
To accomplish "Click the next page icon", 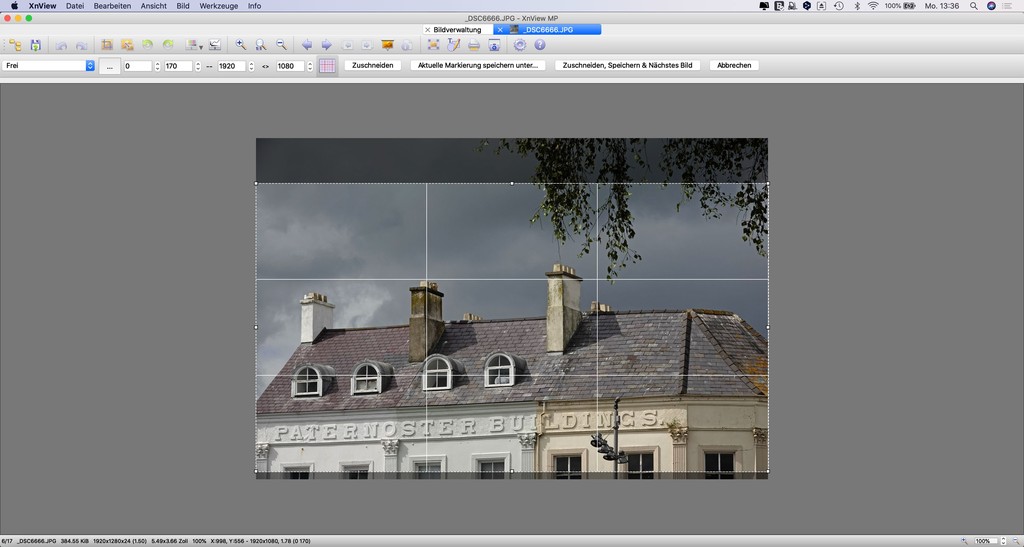I will pyautogui.click(x=368, y=45).
